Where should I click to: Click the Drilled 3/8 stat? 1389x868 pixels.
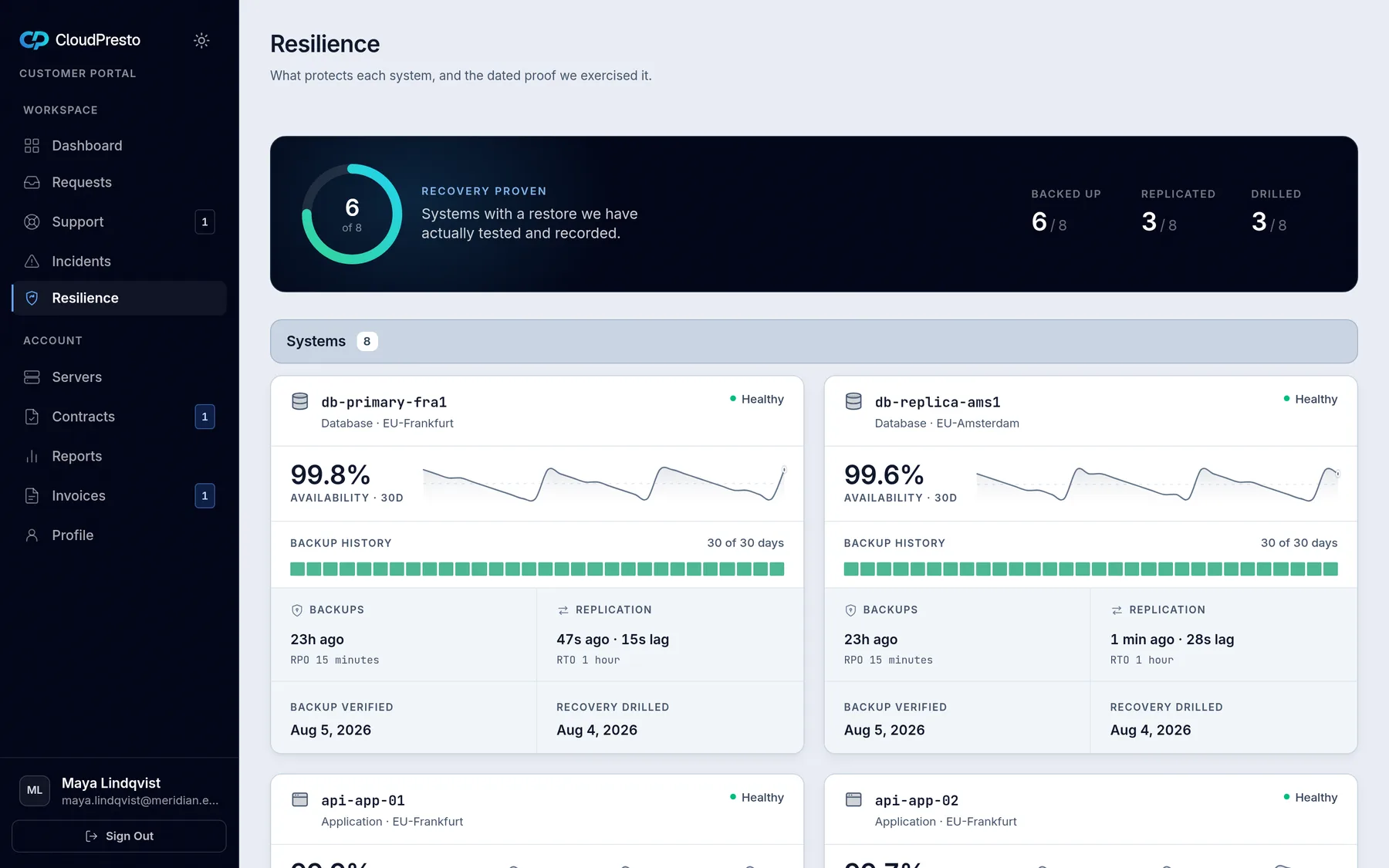pos(1276,211)
